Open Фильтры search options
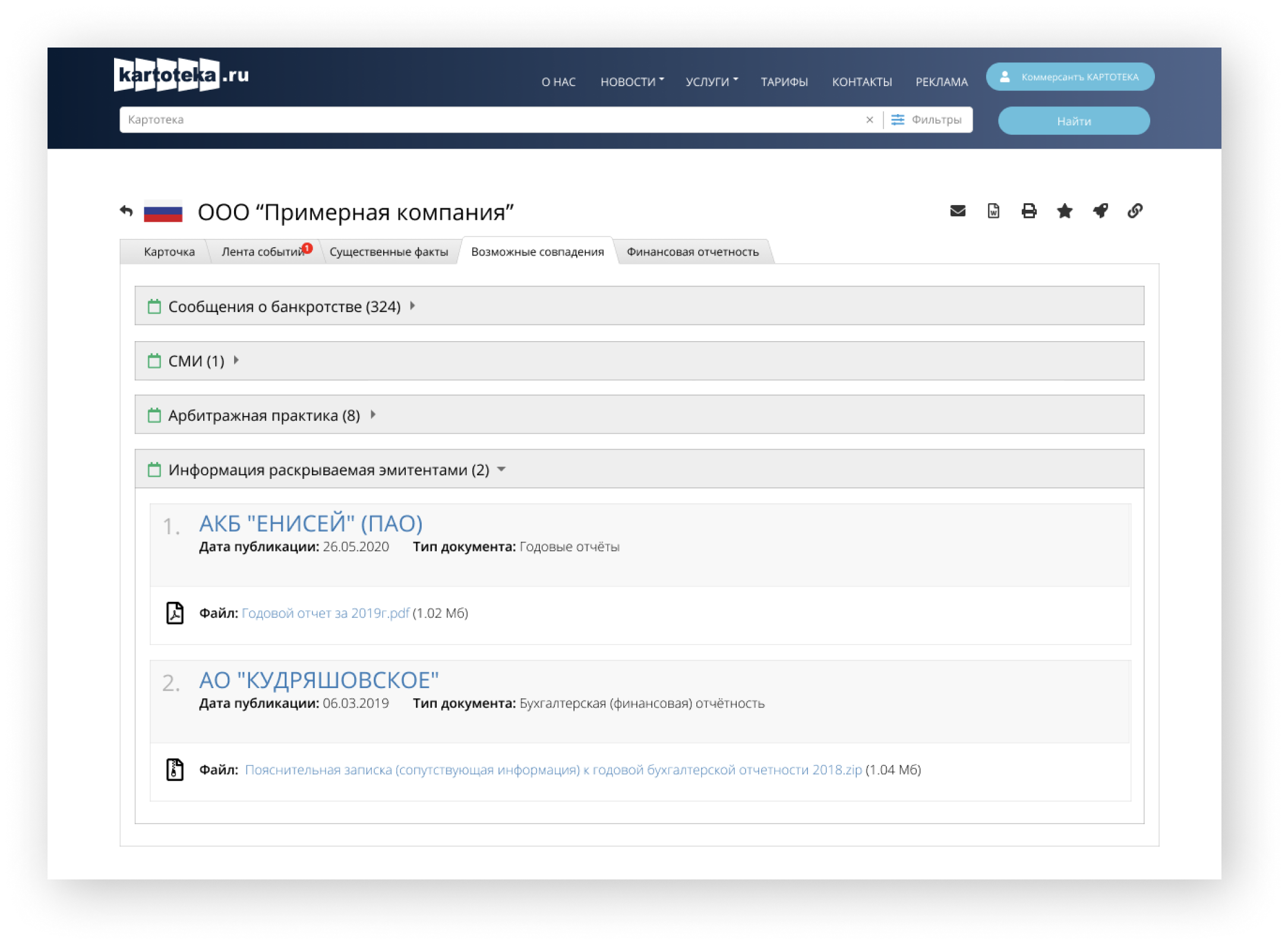 click(927, 119)
